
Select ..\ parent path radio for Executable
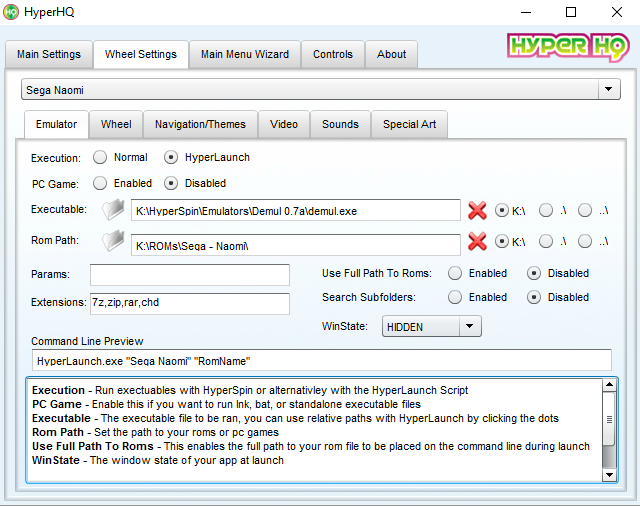coord(585,211)
